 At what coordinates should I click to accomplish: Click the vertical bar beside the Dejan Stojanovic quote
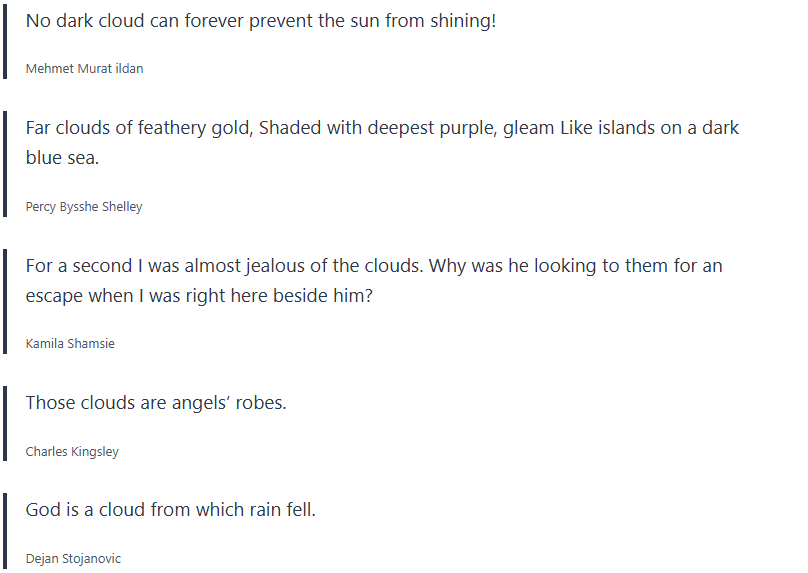(5, 530)
